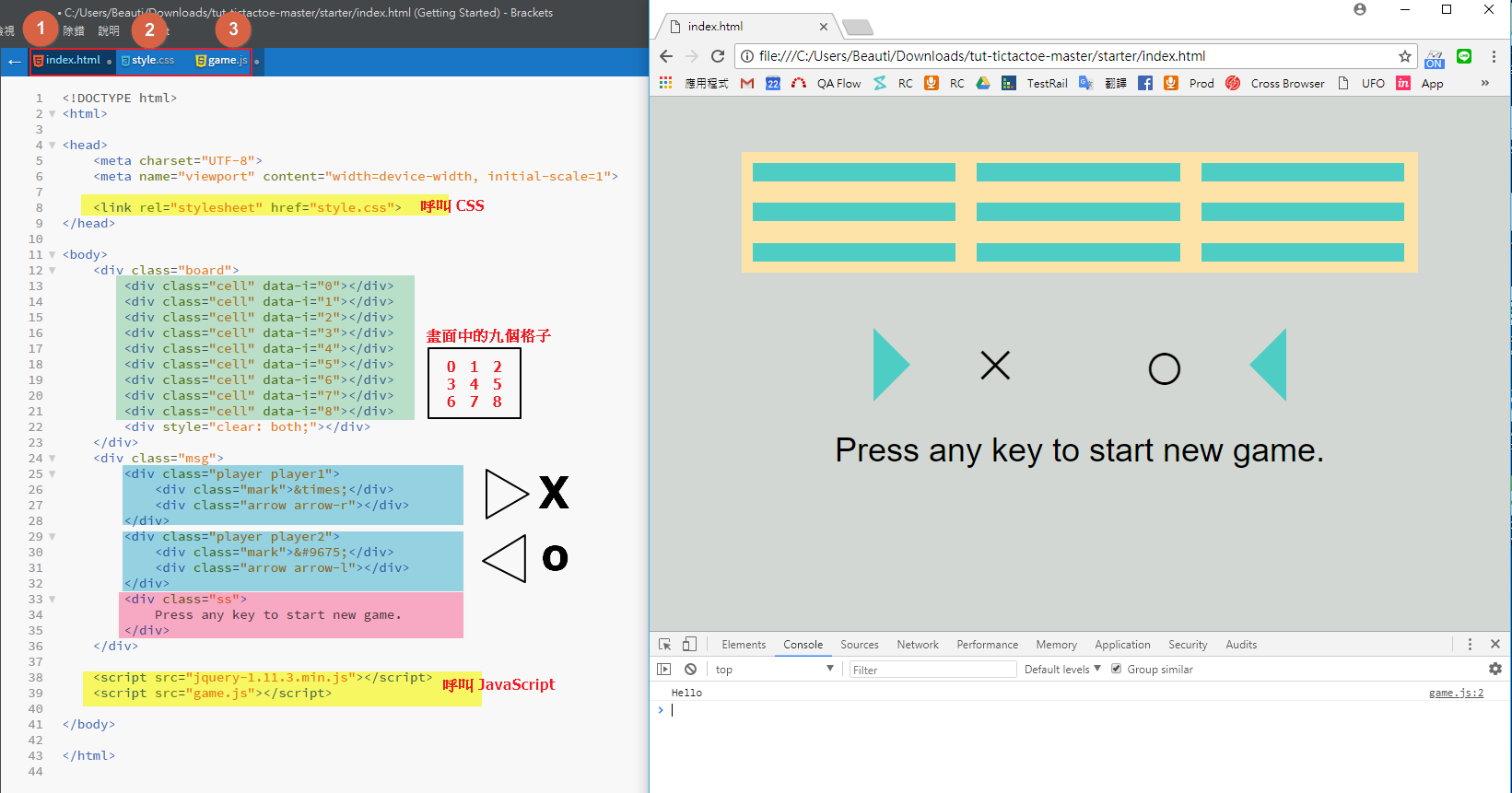Collapse the player2 div at line 29

53,537
